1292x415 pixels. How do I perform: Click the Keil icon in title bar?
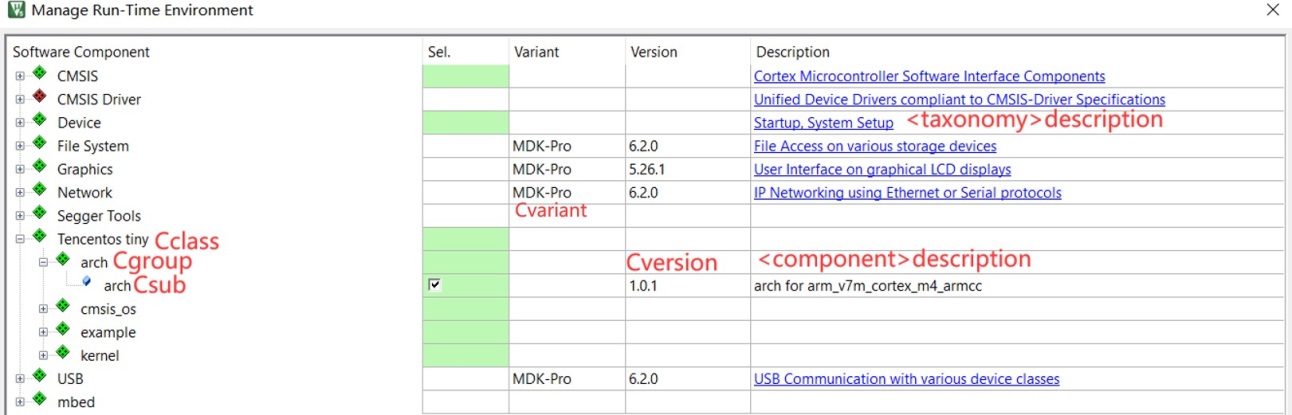coord(15,11)
